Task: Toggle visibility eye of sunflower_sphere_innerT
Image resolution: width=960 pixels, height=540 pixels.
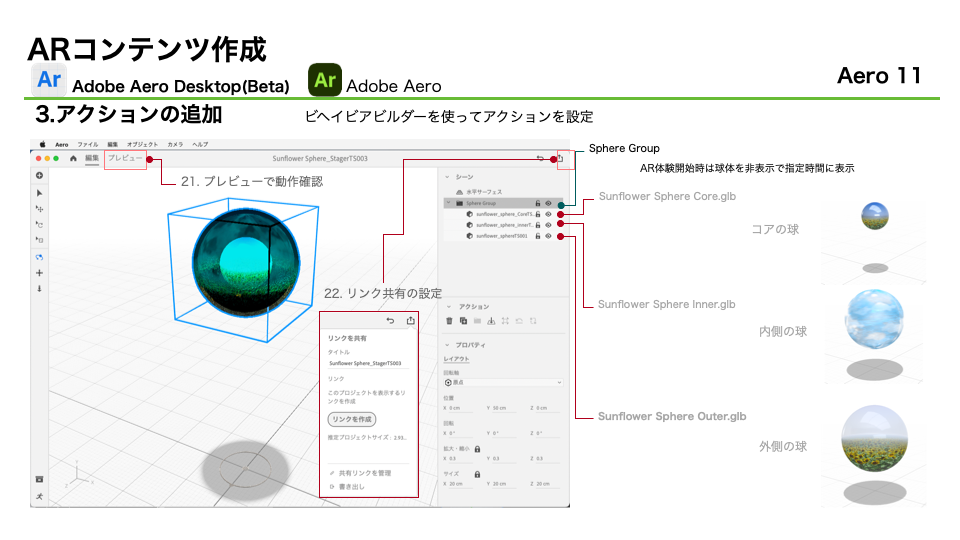Action: (549, 225)
